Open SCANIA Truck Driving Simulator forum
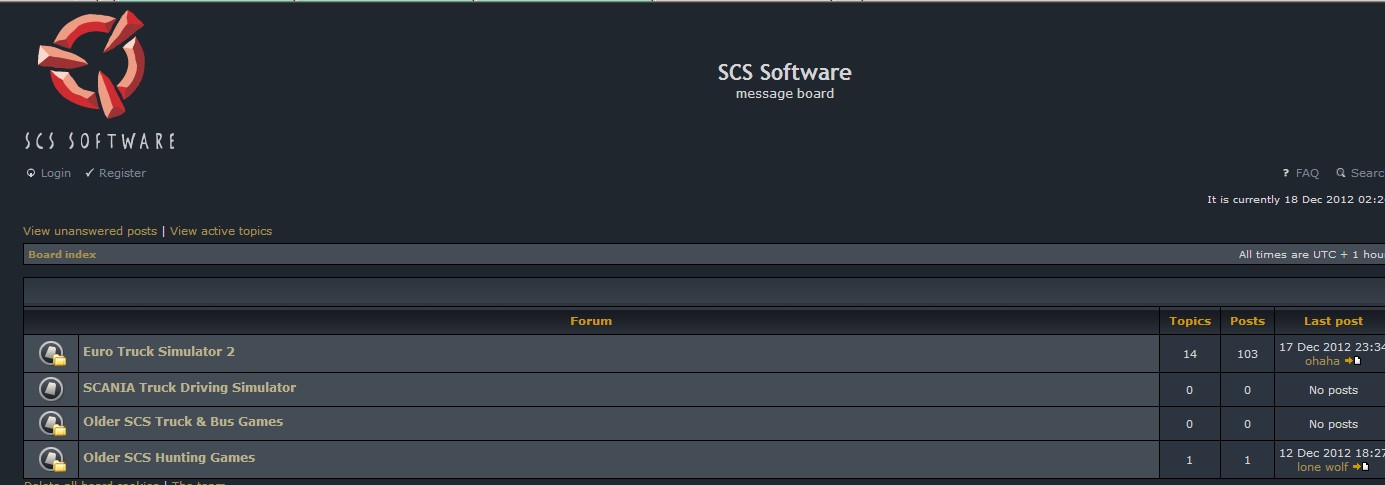Viewport: 1385px width, 485px height. pos(189,388)
